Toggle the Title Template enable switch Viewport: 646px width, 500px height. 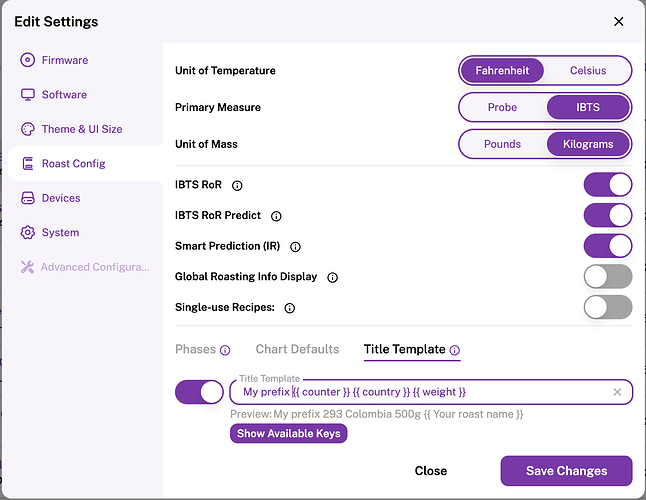(x=199, y=392)
